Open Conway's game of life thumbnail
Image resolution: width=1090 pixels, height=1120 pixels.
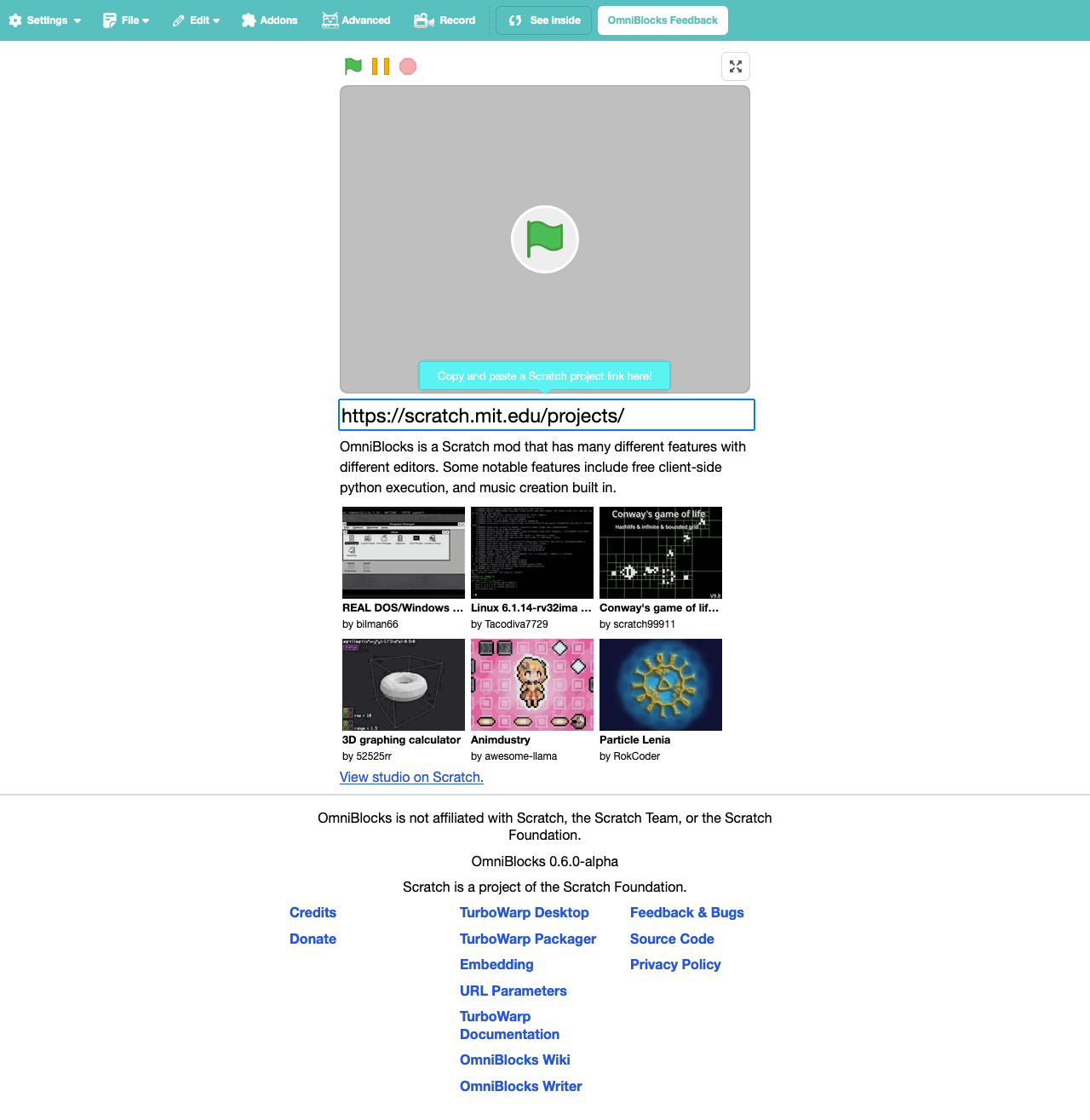[661, 553]
